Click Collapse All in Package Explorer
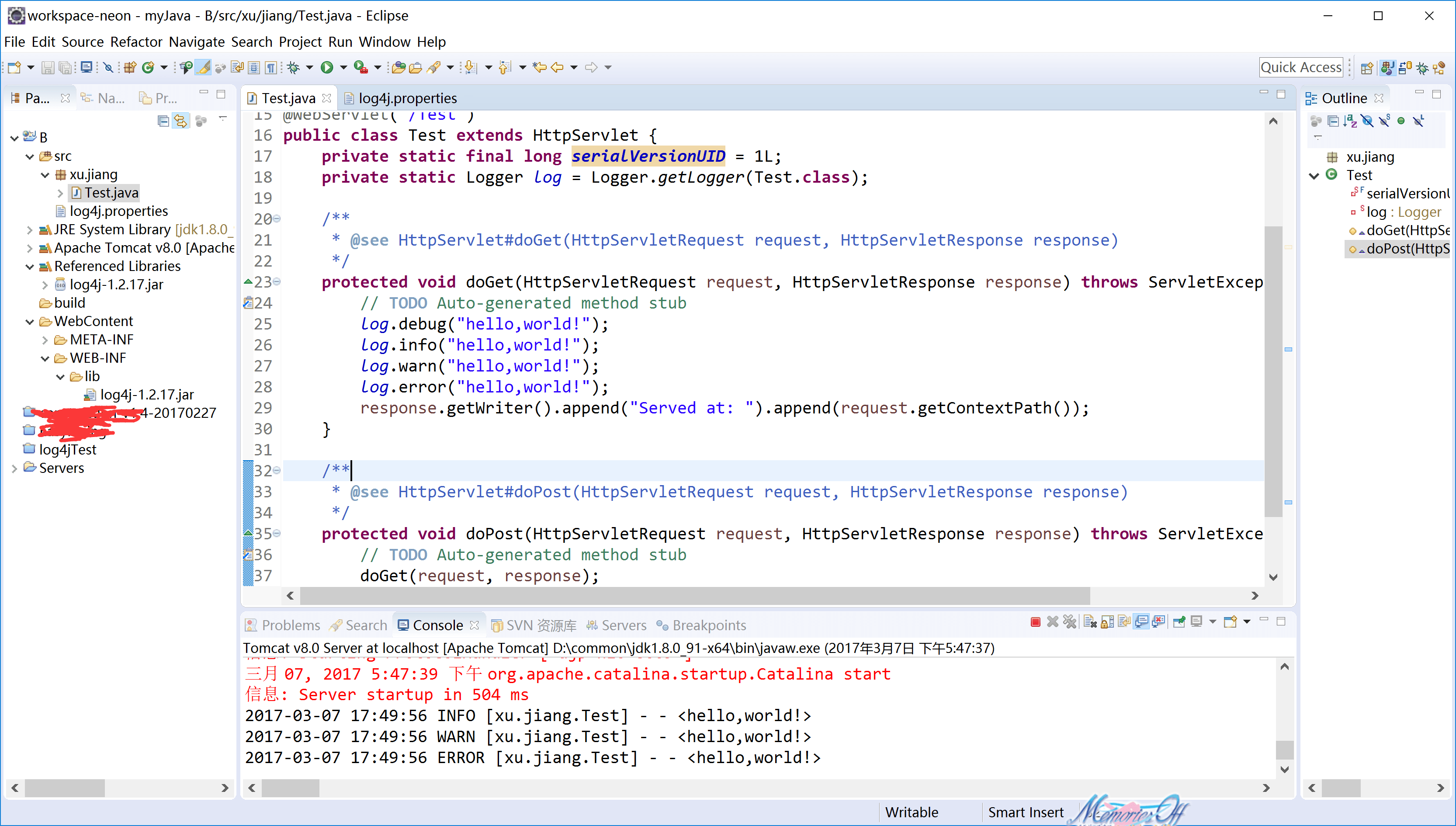Viewport: 1456px width, 826px height. coord(163,121)
